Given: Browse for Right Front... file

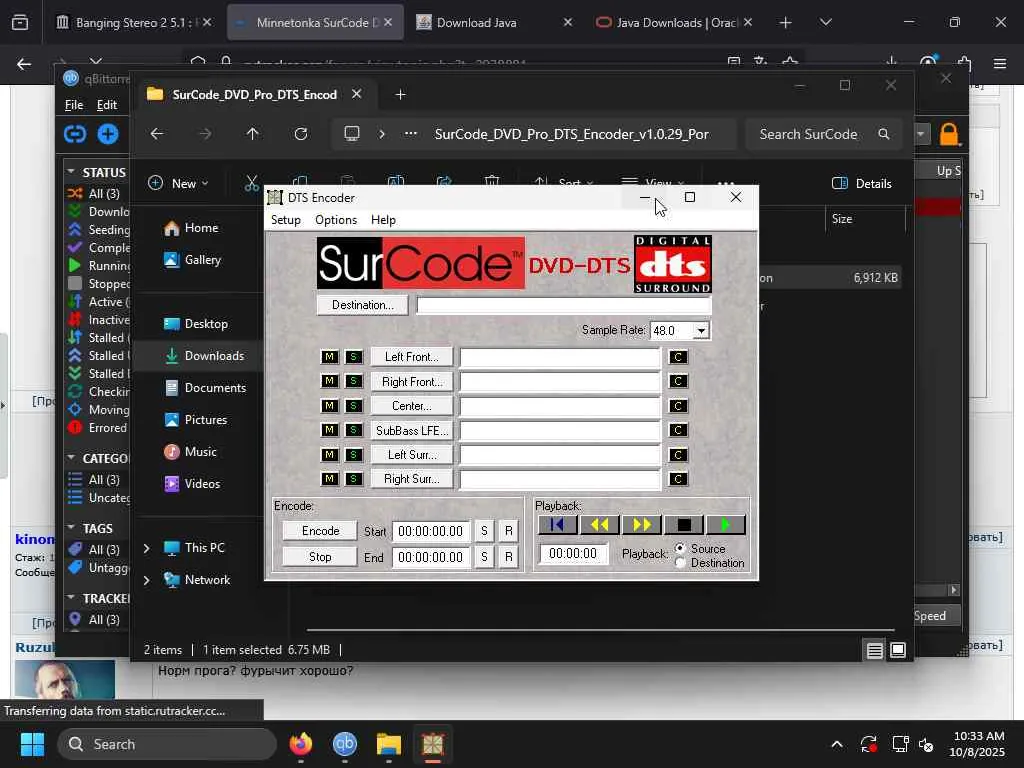Looking at the screenshot, I should pos(411,381).
